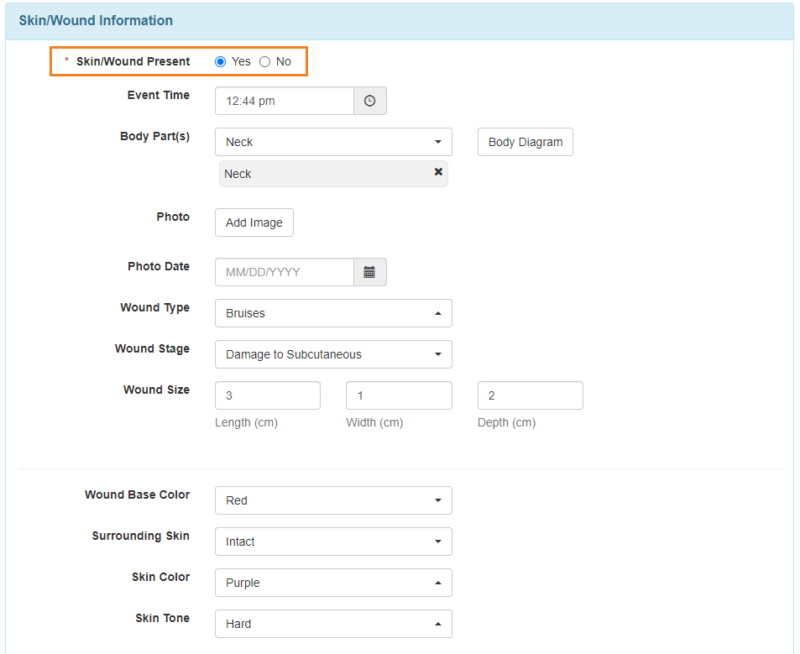Open the clock icon time picker
This screenshot has width=800, height=654.
click(x=370, y=100)
